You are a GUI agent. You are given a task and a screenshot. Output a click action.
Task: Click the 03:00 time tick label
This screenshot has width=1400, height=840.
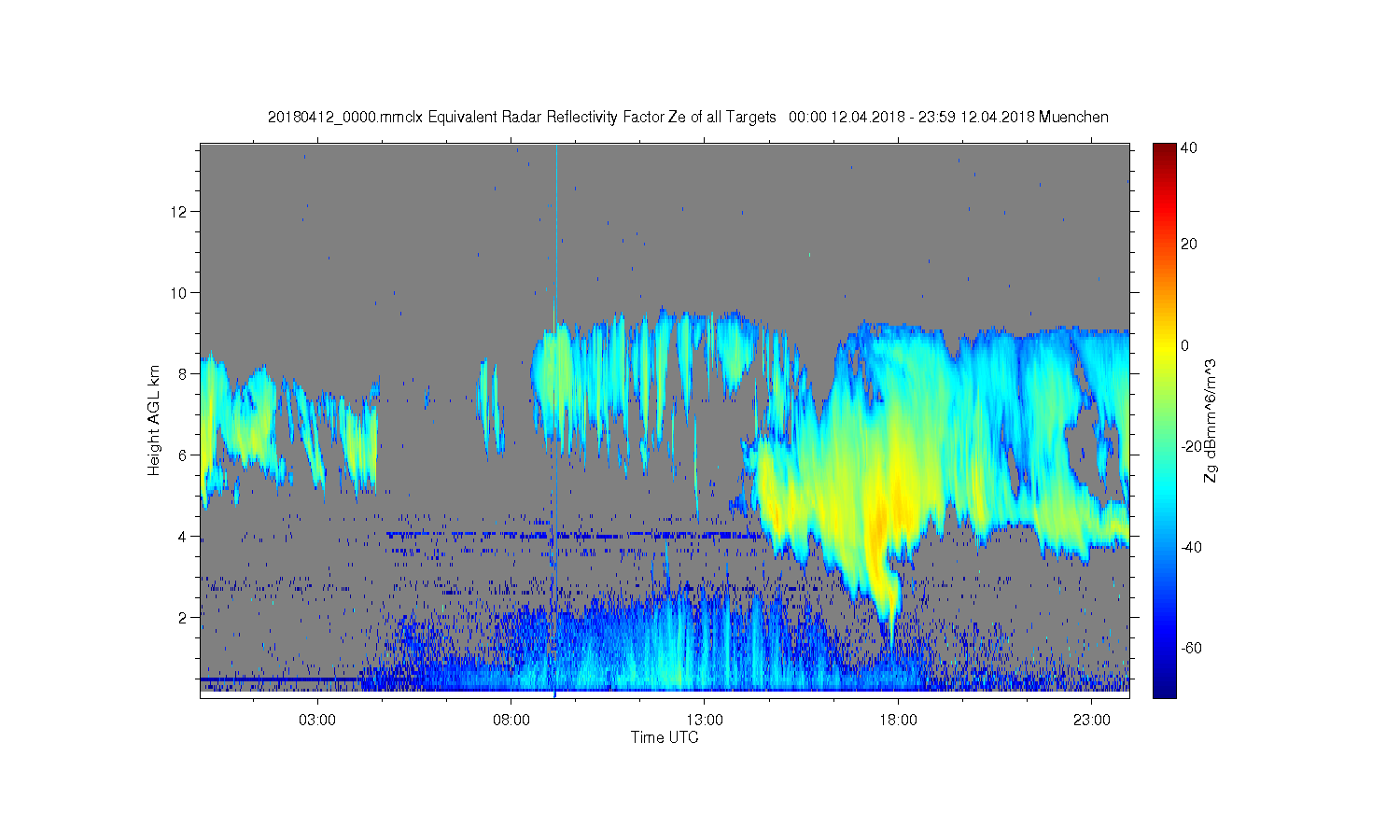[x=317, y=721]
